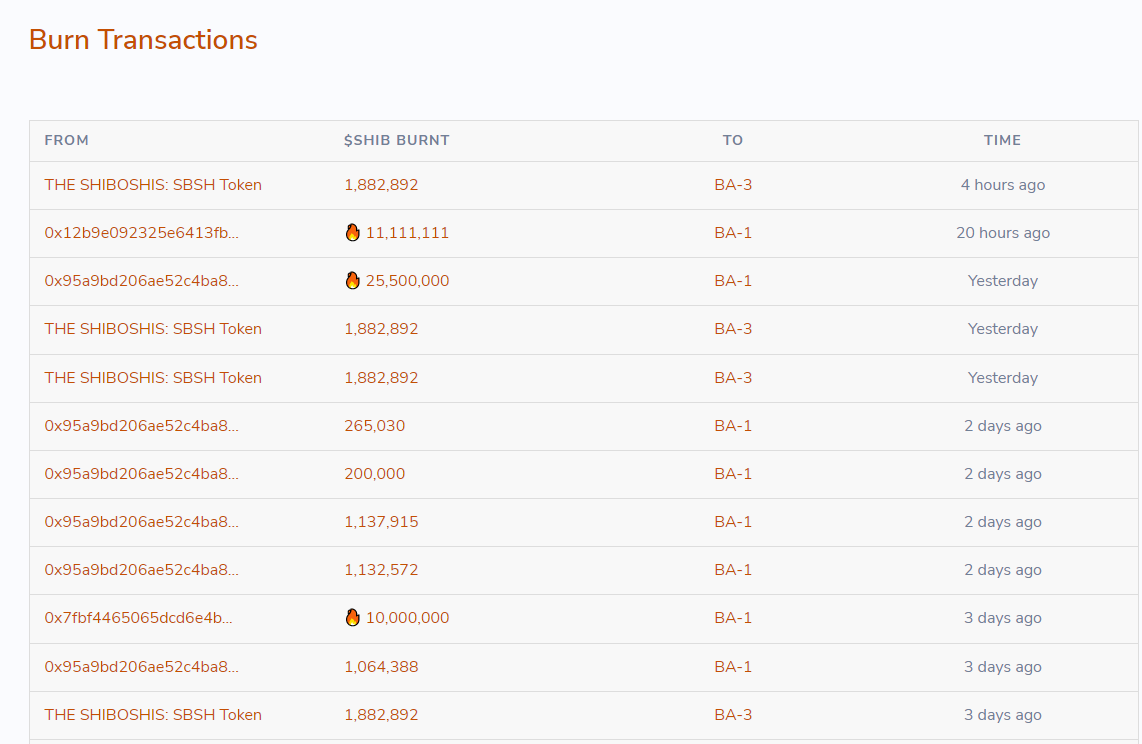
Task: Click '2 days ago' in the 1,137,915 row
Action: [1002, 522]
